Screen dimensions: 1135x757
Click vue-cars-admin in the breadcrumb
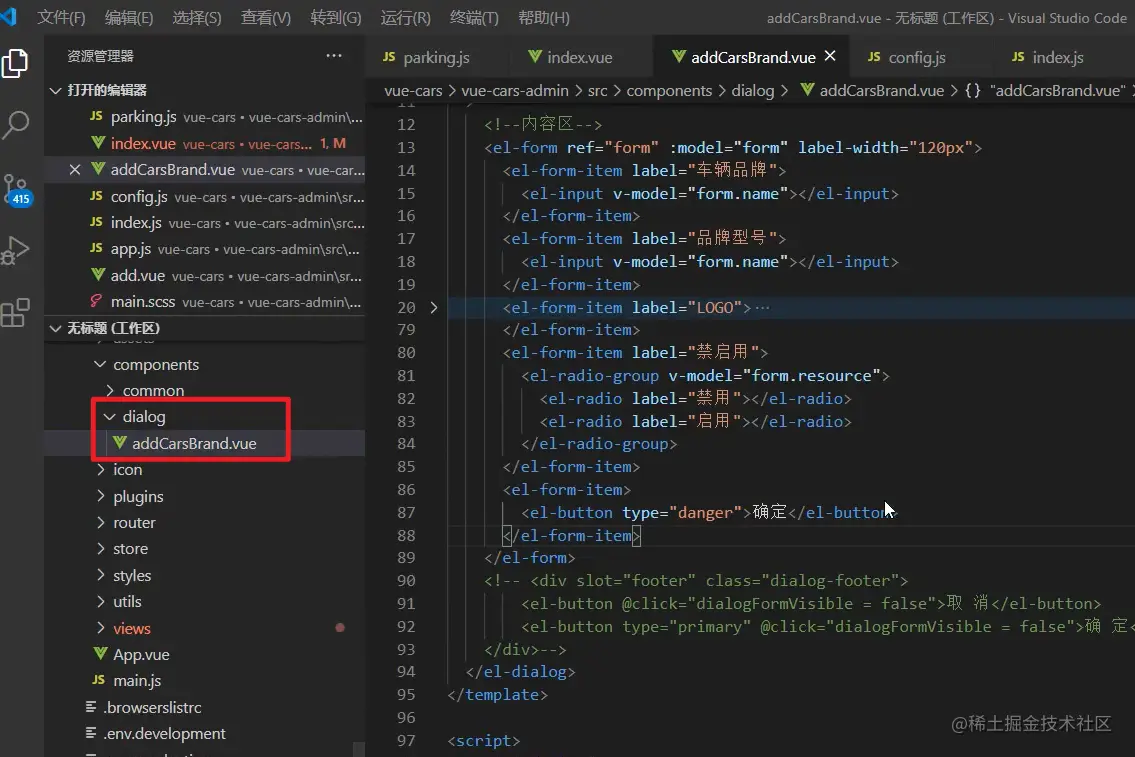515,90
